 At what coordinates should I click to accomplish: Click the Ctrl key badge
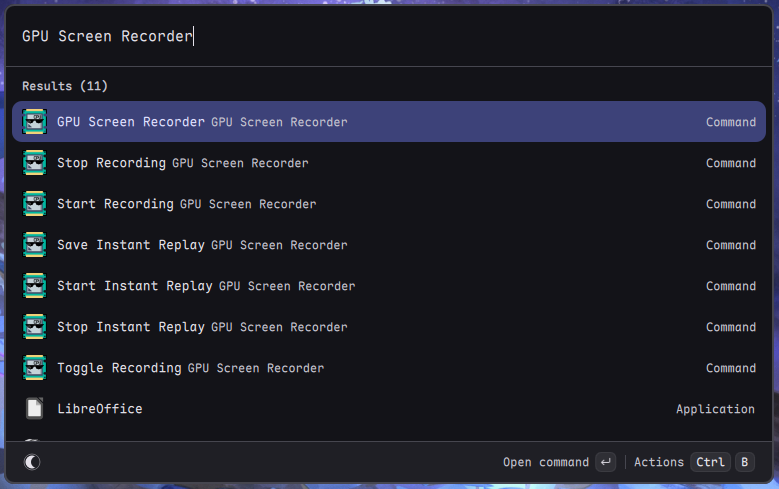[710, 462]
